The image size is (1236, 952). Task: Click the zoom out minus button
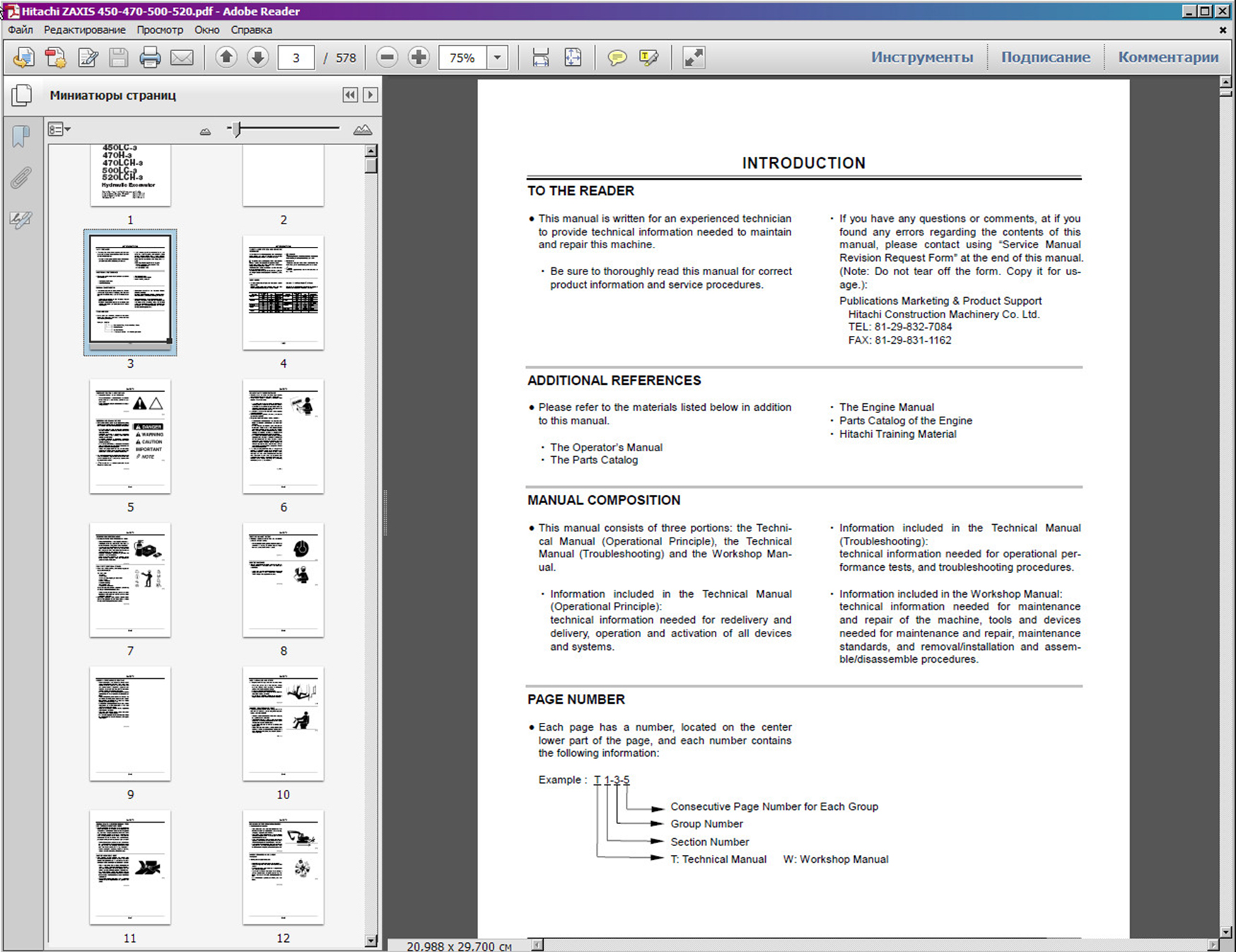coord(387,57)
